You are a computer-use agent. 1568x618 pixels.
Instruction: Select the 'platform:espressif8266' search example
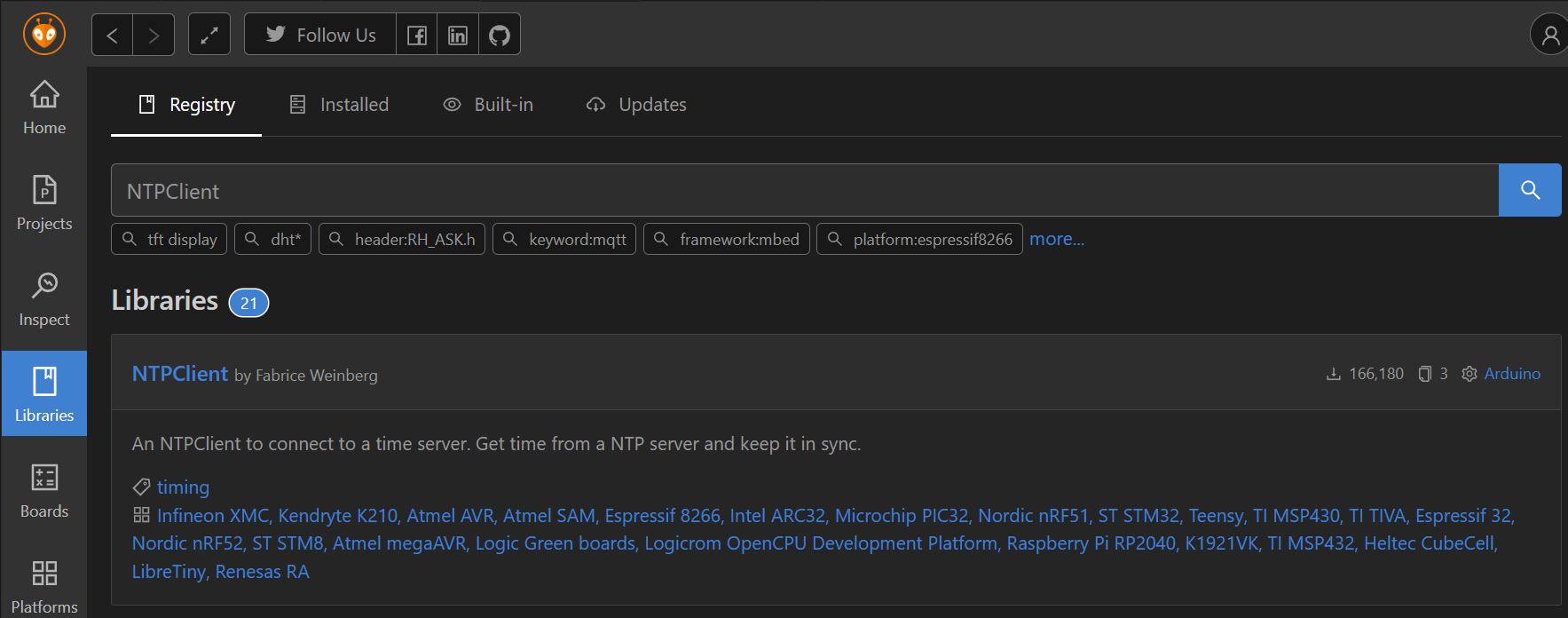coord(919,239)
